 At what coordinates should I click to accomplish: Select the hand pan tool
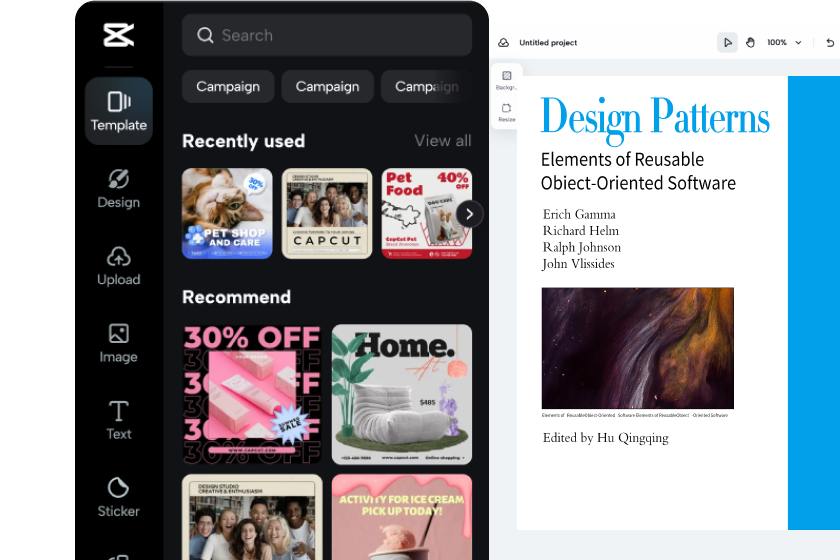(750, 42)
